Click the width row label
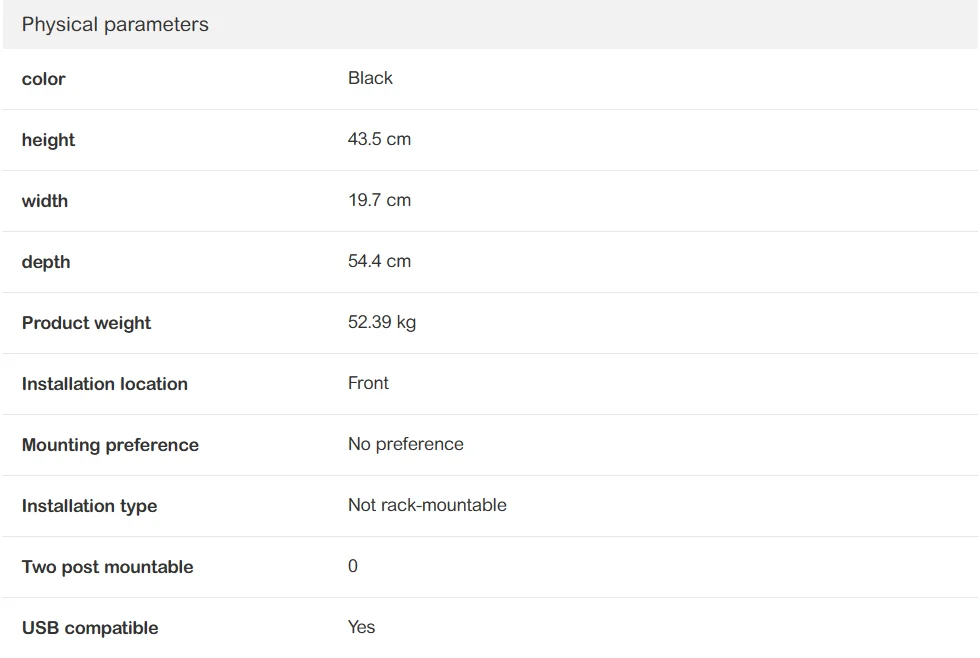This screenshot has width=980, height=658. [45, 201]
